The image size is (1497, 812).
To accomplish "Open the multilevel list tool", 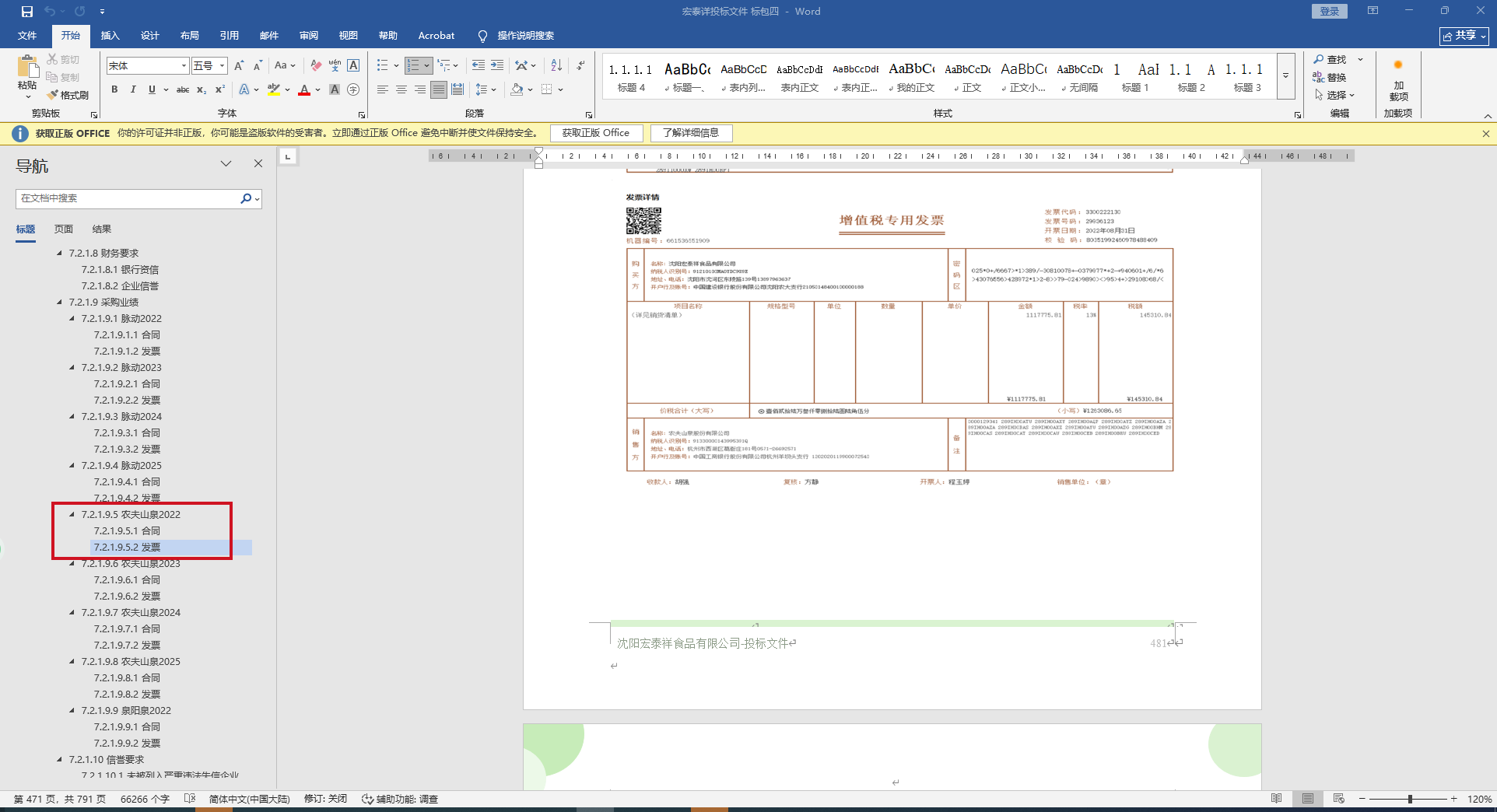I will point(443,66).
